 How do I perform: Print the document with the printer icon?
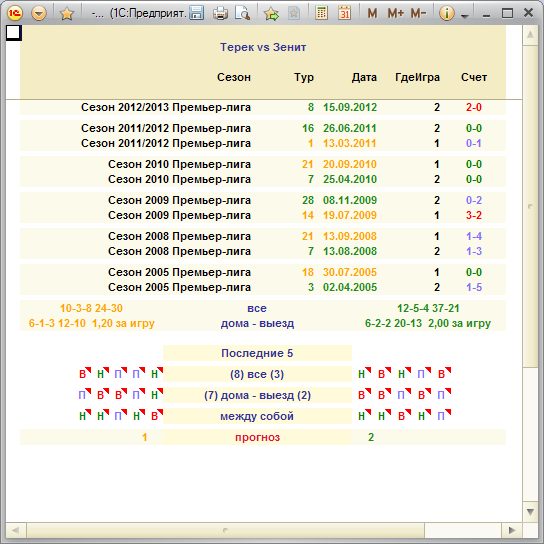(220, 14)
